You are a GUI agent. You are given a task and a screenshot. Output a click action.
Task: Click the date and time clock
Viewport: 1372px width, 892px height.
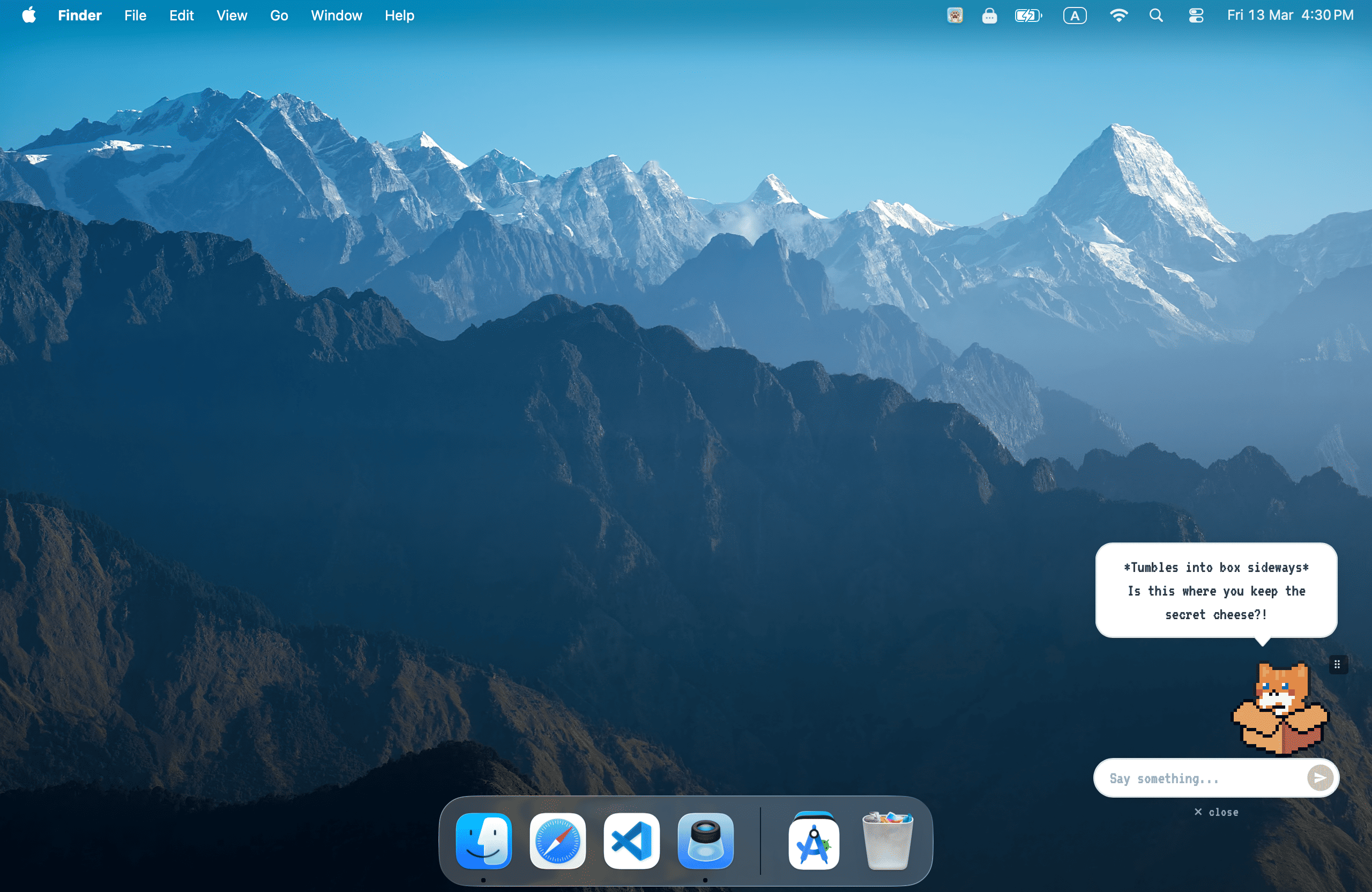pyautogui.click(x=1289, y=16)
